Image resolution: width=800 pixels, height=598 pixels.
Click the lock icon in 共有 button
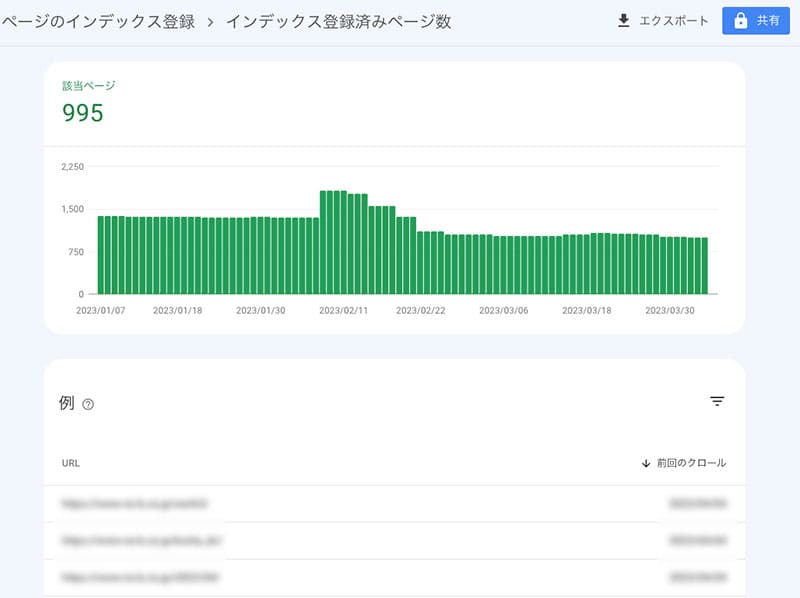pos(740,21)
